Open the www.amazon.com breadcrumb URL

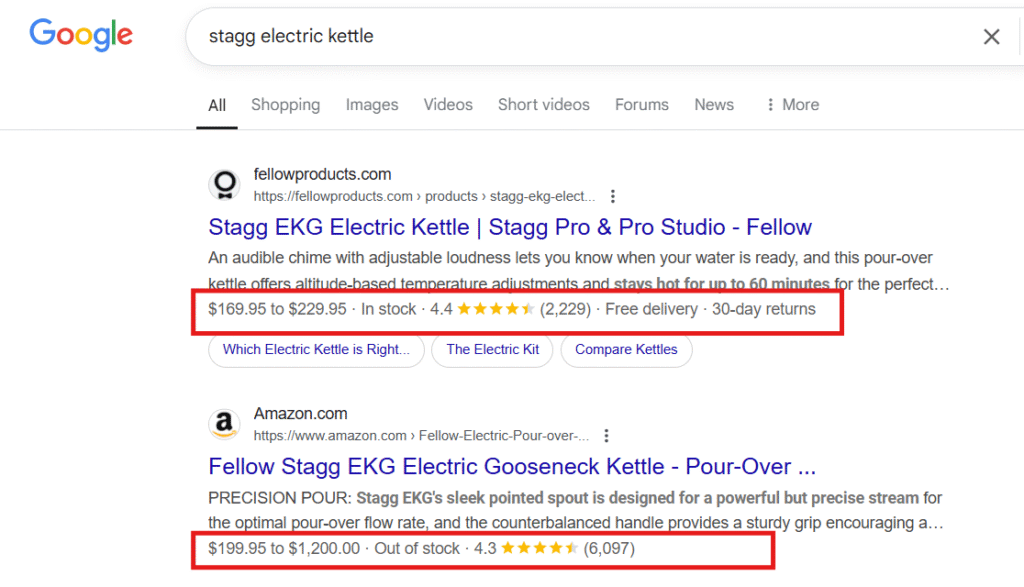pos(421,436)
